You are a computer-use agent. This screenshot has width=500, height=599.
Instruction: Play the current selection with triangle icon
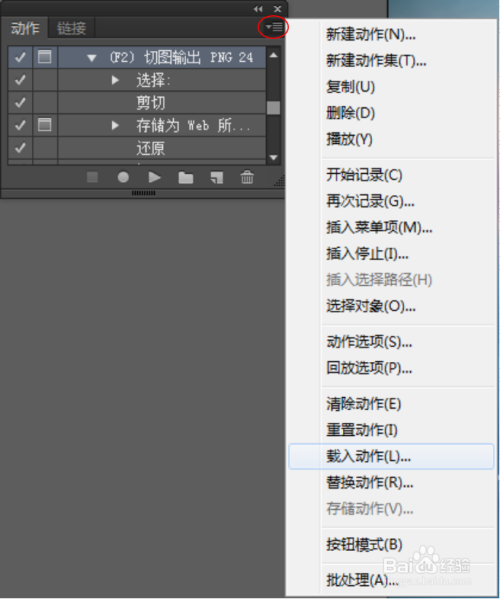pos(154,177)
